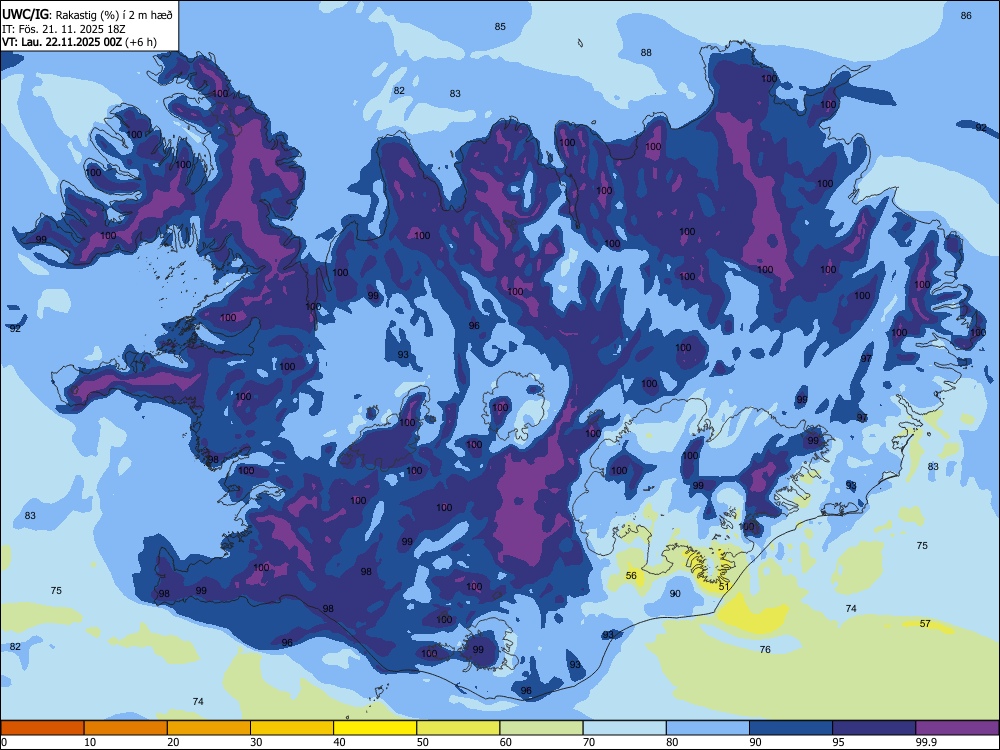Select the legend tick label 30

[256, 742]
